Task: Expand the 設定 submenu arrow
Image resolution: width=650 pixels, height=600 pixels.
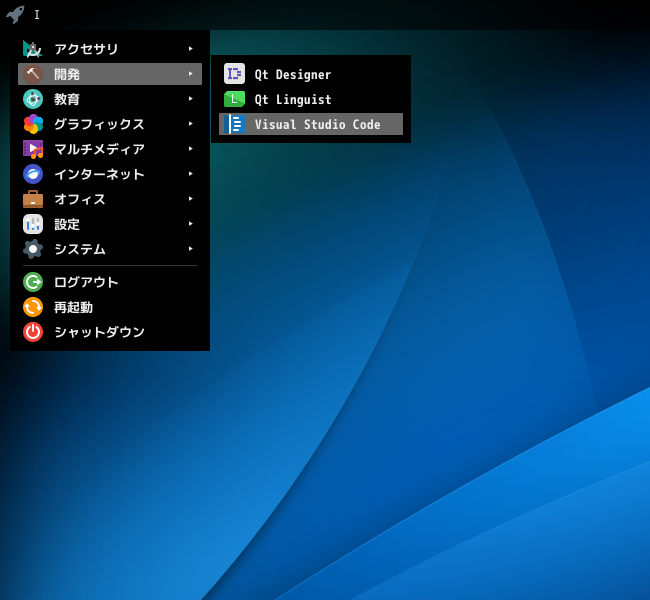Action: pos(191,224)
